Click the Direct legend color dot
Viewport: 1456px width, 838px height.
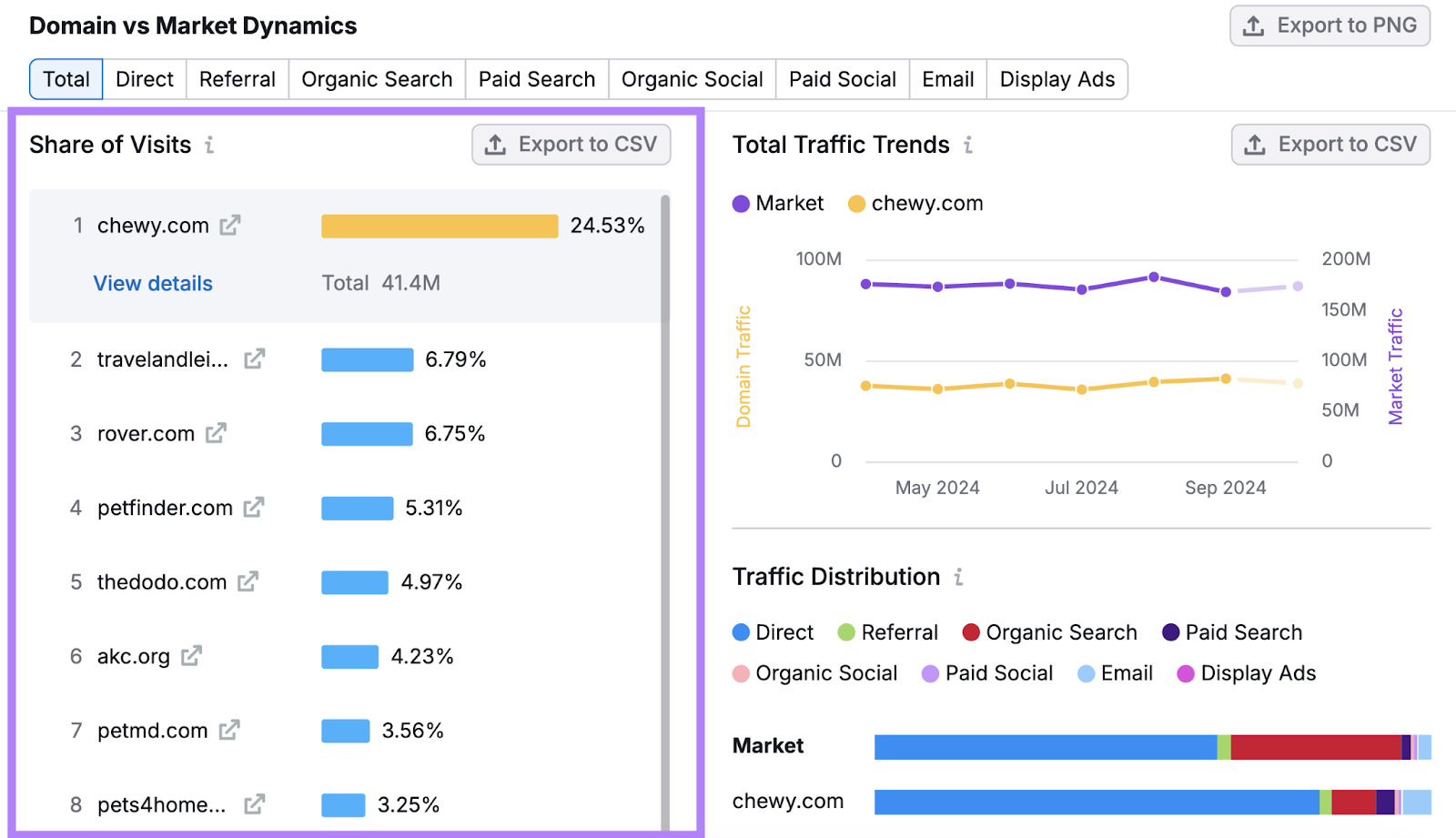tap(740, 631)
